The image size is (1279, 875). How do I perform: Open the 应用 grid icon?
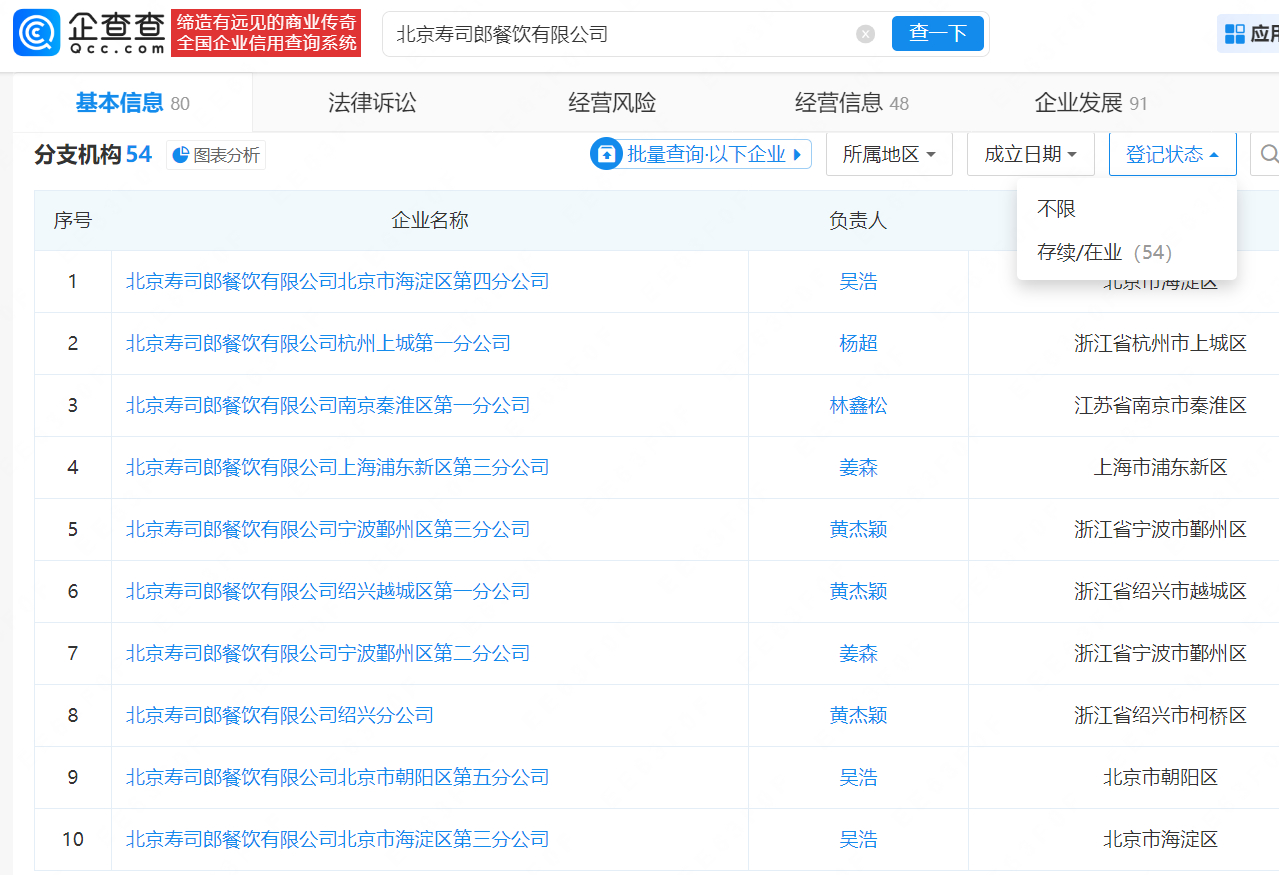1235,34
